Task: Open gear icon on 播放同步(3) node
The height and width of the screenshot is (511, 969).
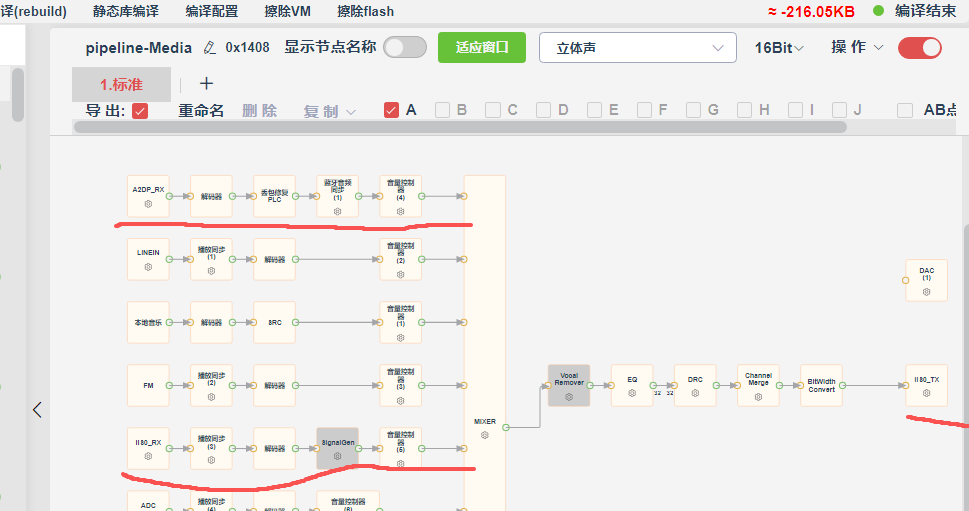Action: (211, 460)
